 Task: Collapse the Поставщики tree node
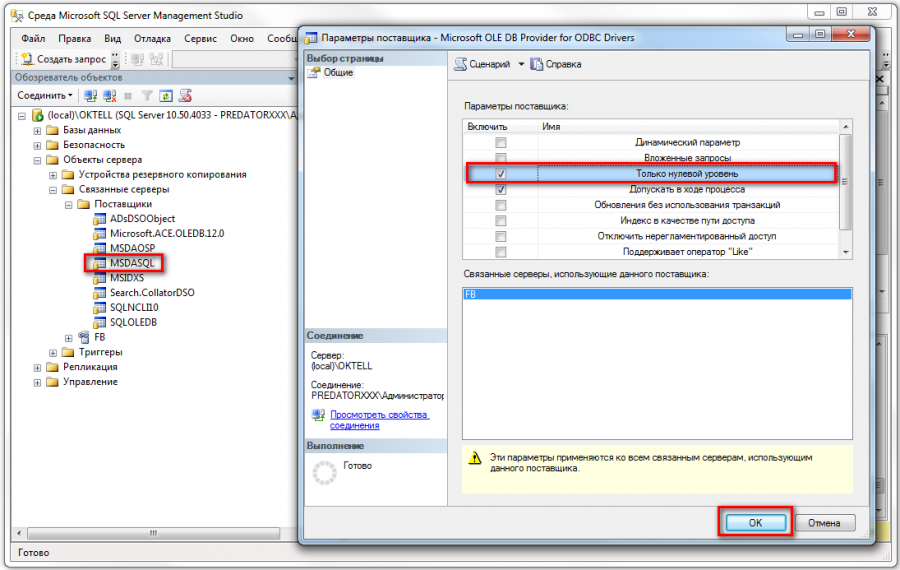[69, 204]
